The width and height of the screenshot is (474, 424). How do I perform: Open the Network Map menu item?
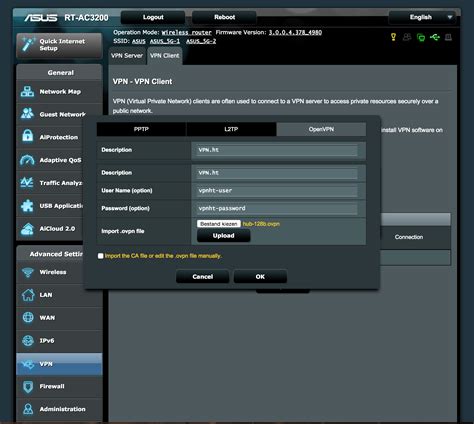click(60, 92)
